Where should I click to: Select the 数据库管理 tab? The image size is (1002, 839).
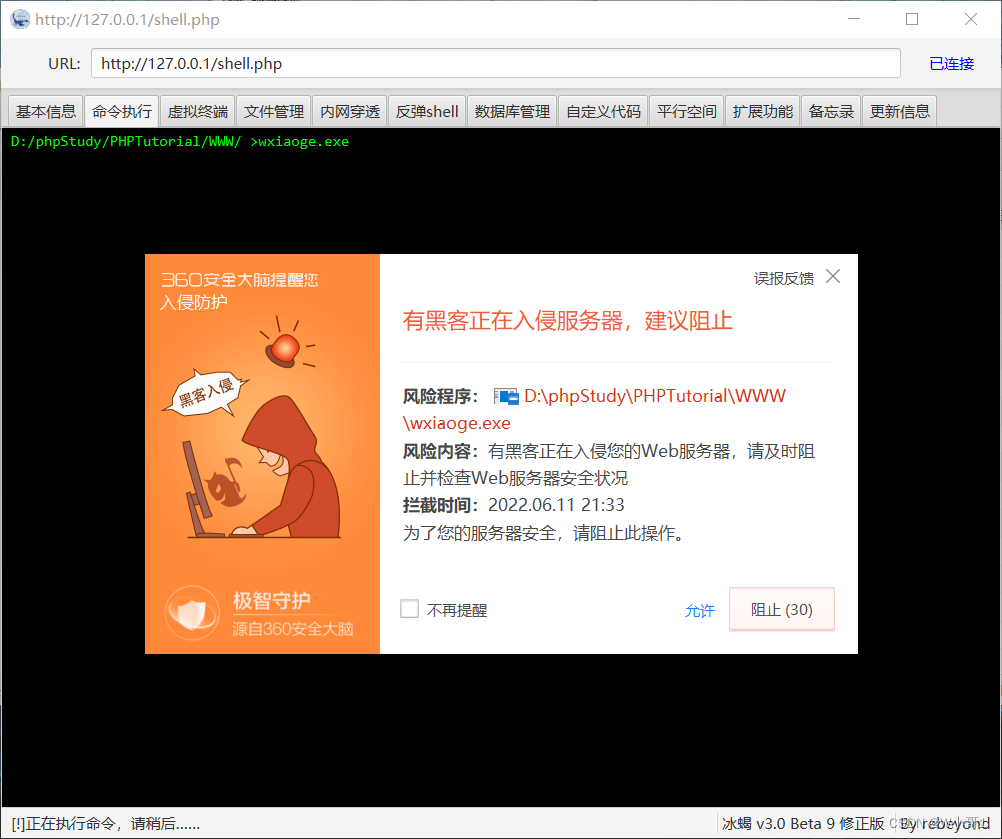coord(511,111)
